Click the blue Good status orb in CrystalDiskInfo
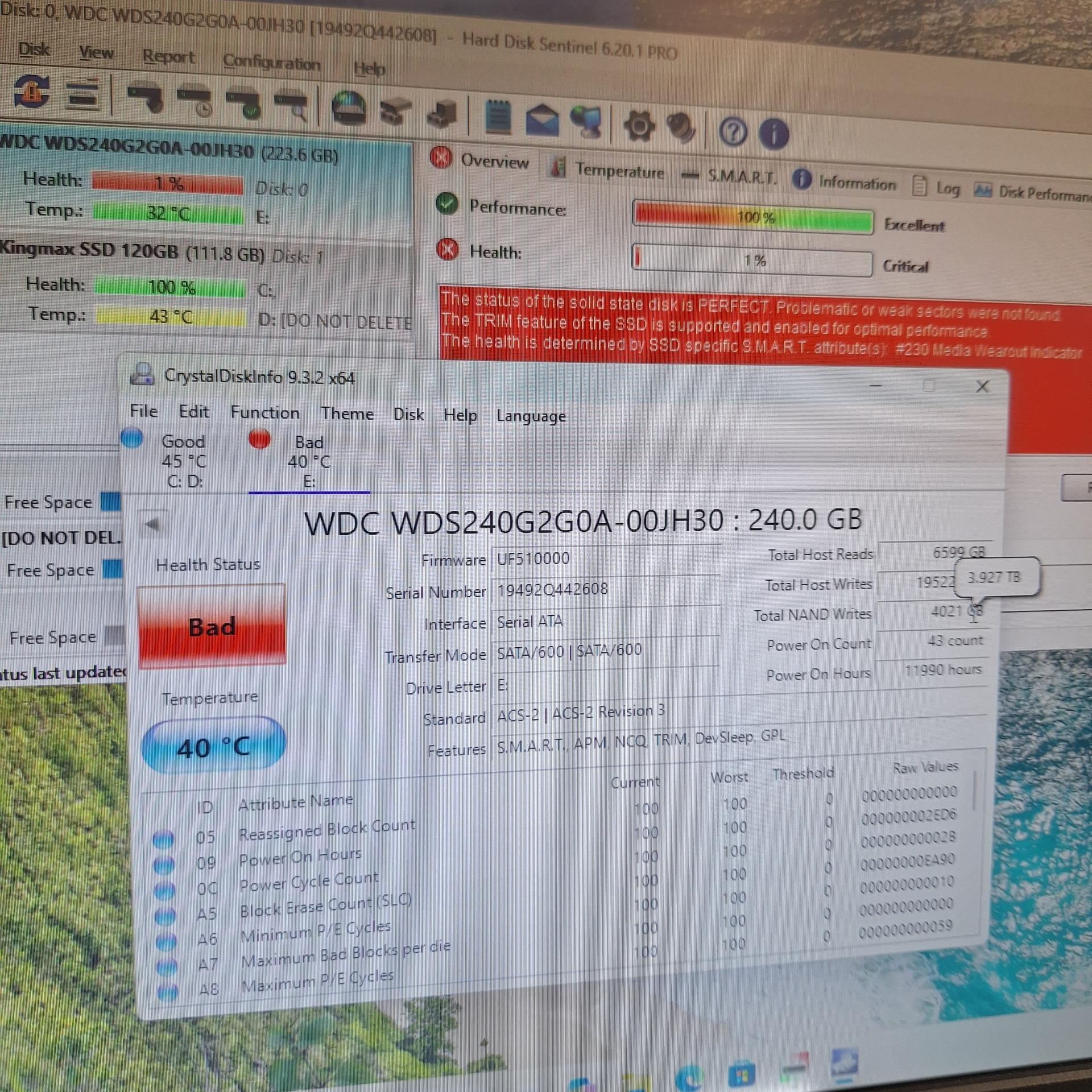Screen dimensions: 1092x1092 [132, 438]
